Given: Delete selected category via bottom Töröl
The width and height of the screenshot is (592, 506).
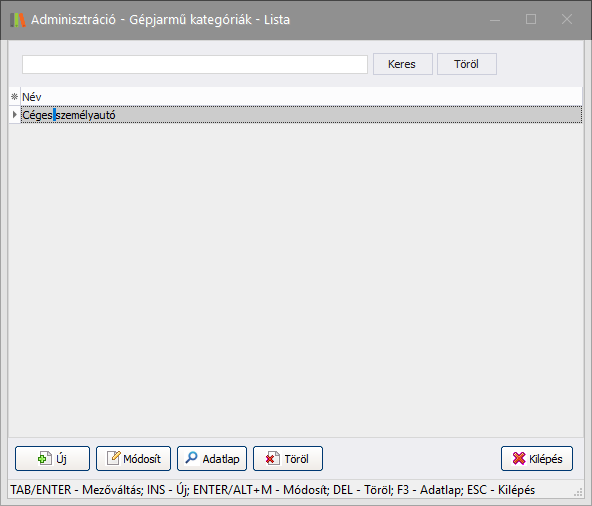Looking at the screenshot, I should coord(288,458).
